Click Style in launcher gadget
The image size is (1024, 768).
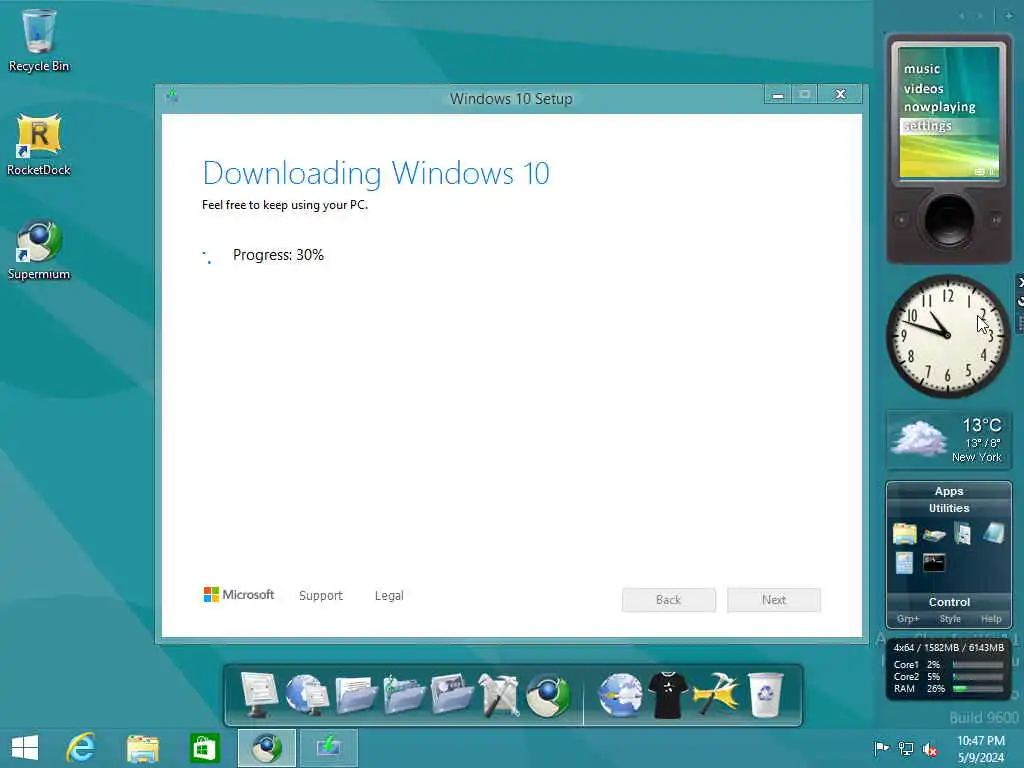[950, 618]
